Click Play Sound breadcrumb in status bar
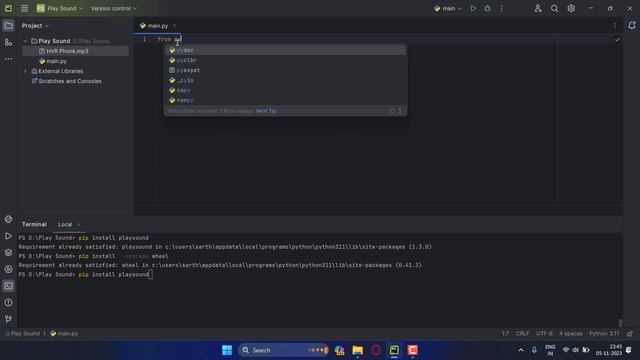 (22, 333)
